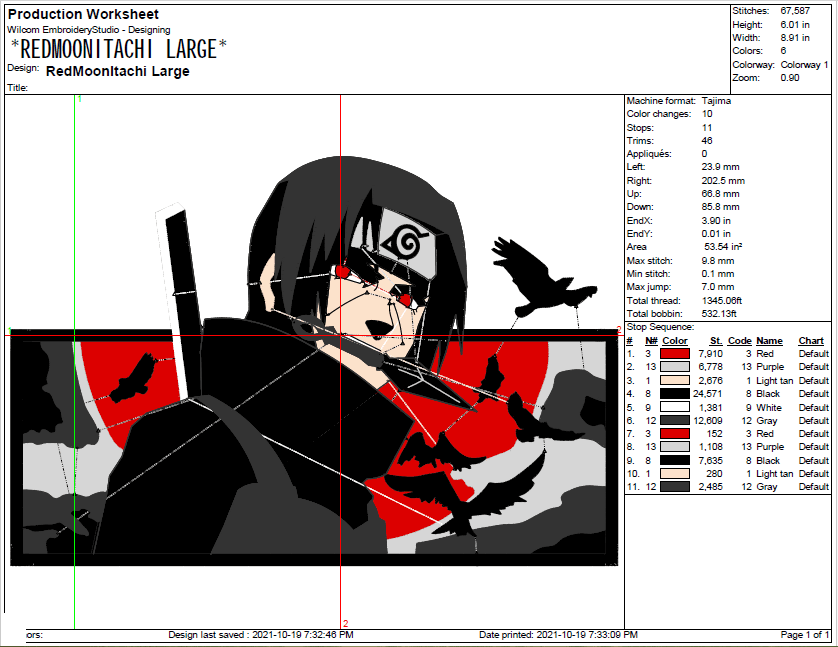Viewport: 838px width, 647px height.
Task: Pick the black swatch in stop row 9
Action: [674, 460]
